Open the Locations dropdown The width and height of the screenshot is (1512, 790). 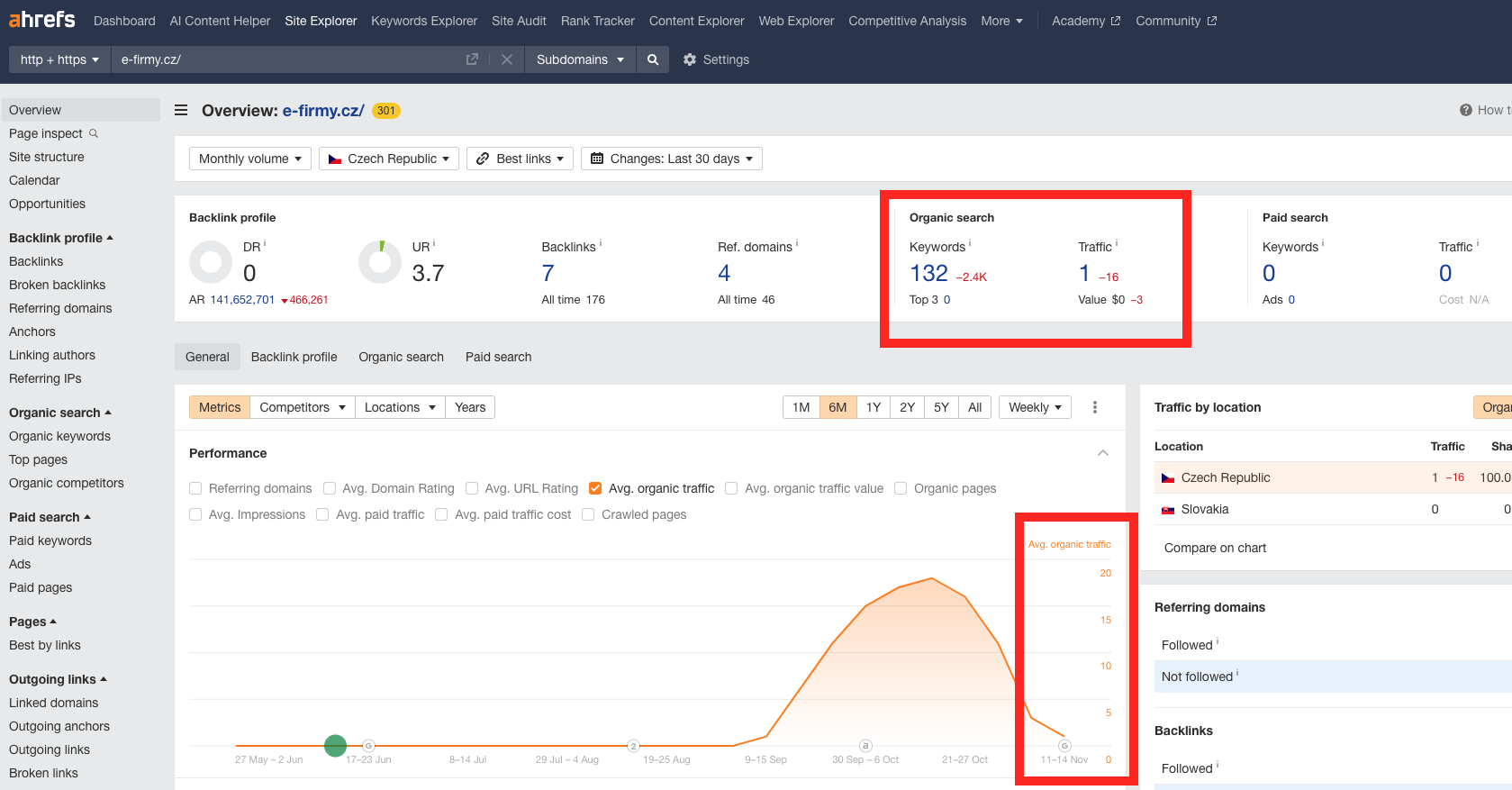pos(400,407)
